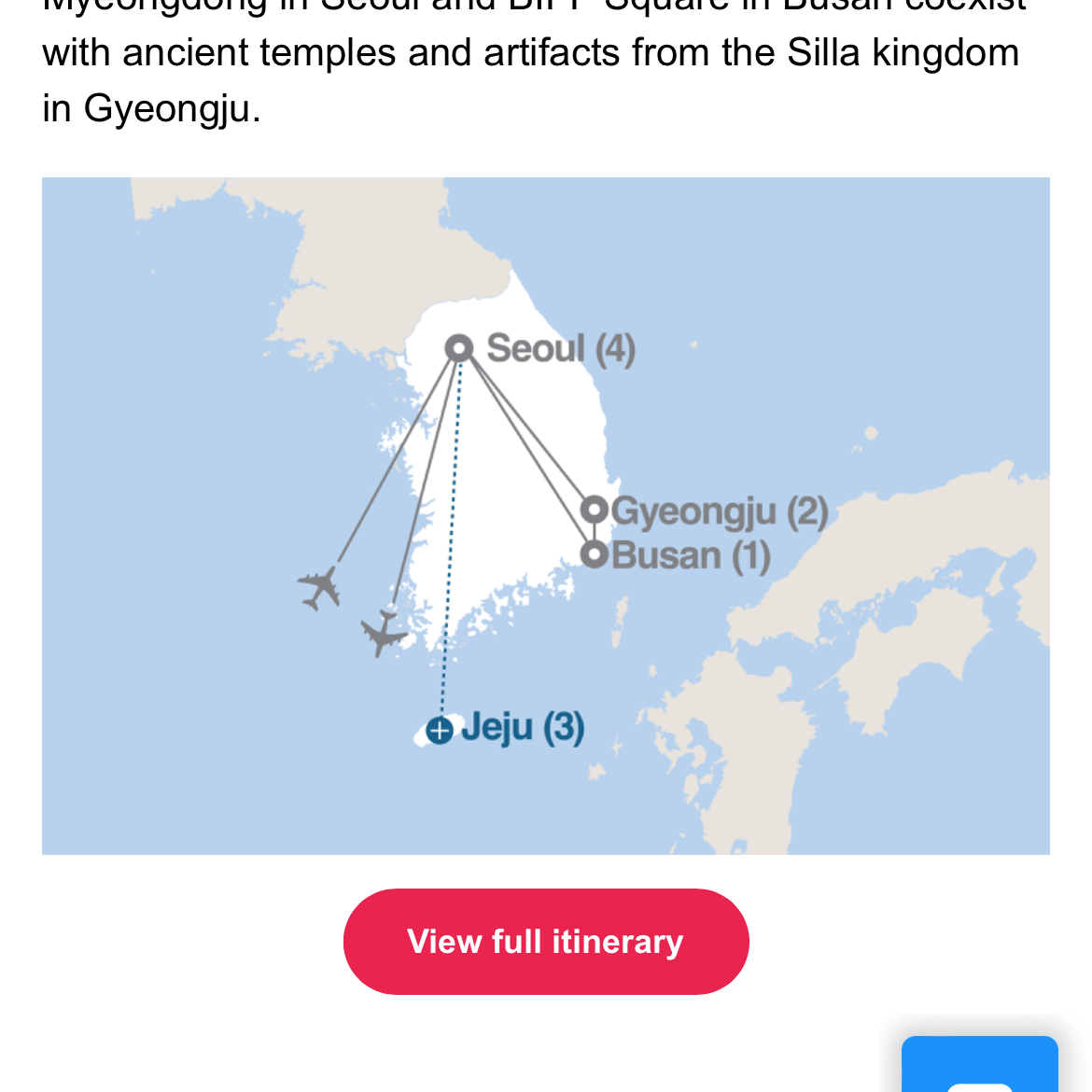The image size is (1092, 1092).
Task: Open the View full itinerary button
Action: 546,942
